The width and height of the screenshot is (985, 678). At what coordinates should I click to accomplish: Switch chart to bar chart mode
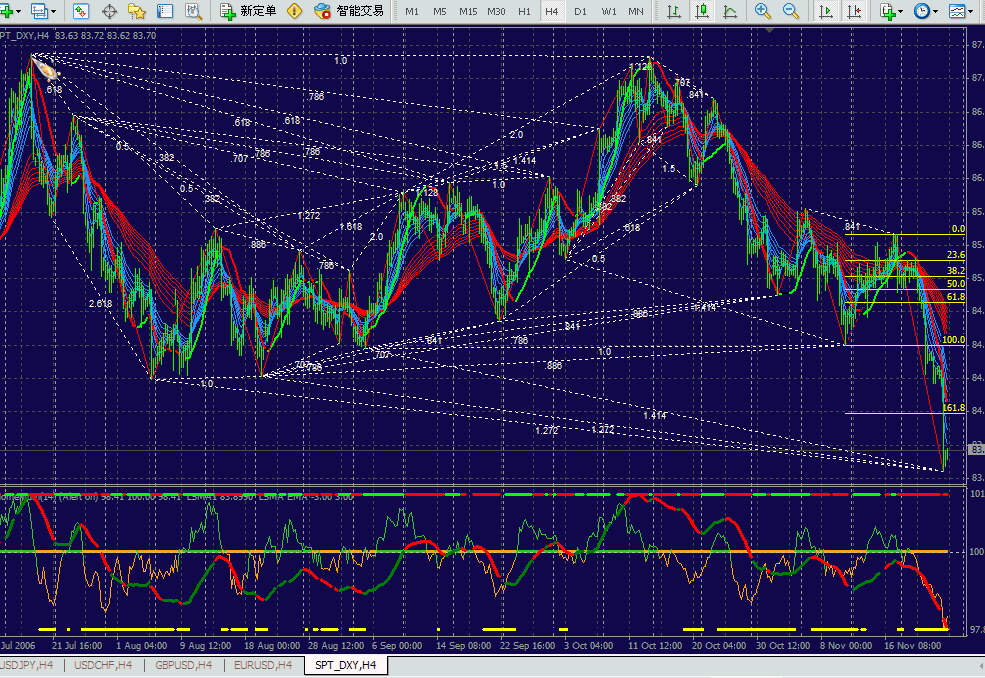click(676, 12)
